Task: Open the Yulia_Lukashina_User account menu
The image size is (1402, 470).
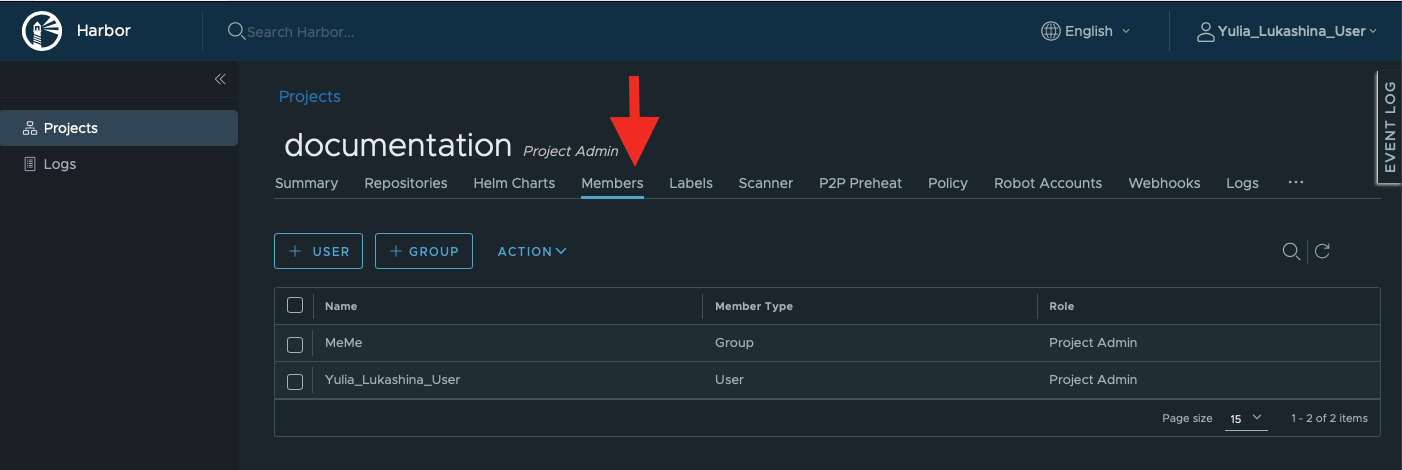Action: coord(1287,31)
